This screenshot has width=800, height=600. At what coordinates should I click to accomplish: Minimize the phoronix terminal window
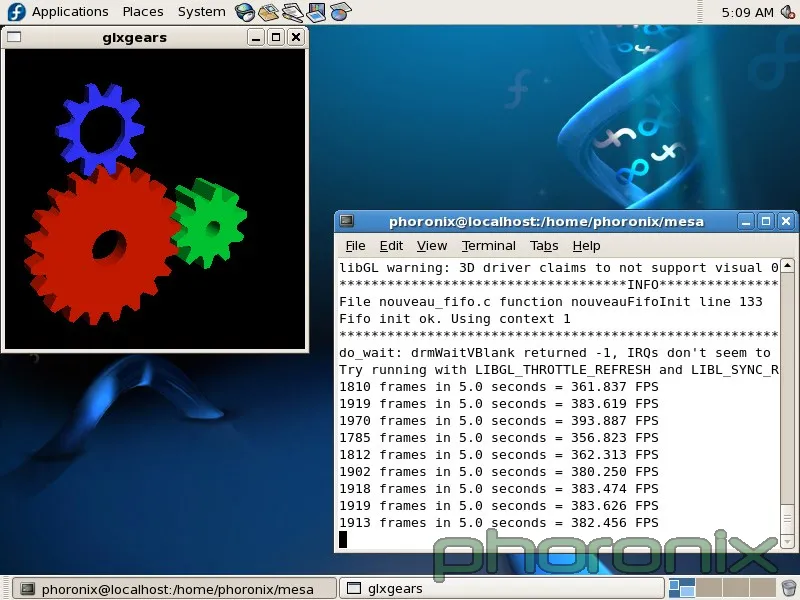pos(746,221)
